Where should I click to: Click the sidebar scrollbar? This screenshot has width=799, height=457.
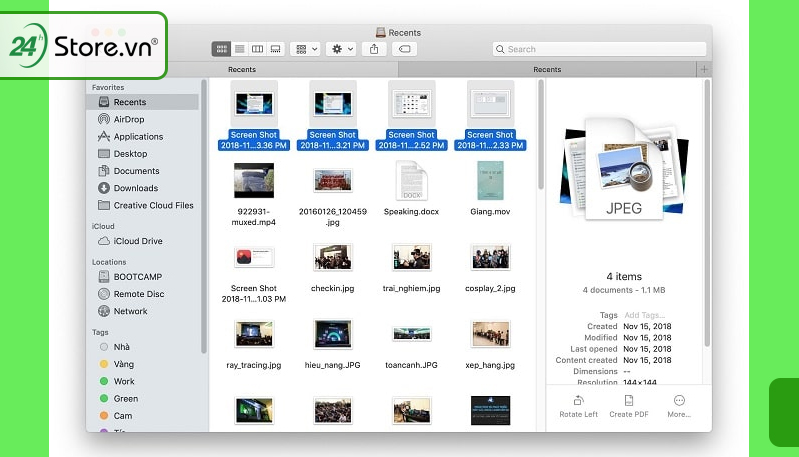[x=204, y=217]
